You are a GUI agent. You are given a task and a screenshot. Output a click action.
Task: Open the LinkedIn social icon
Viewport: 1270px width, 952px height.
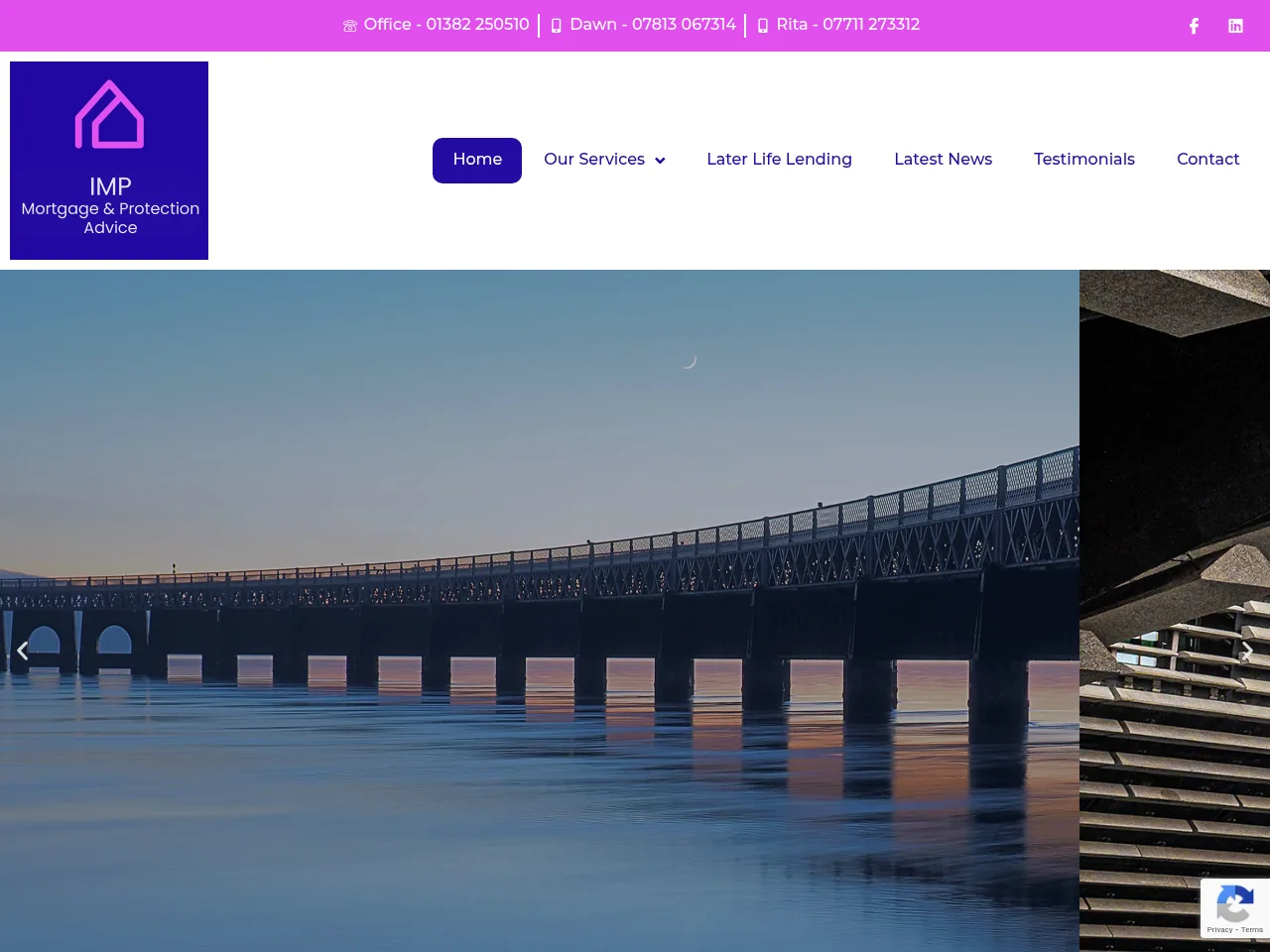click(1235, 26)
